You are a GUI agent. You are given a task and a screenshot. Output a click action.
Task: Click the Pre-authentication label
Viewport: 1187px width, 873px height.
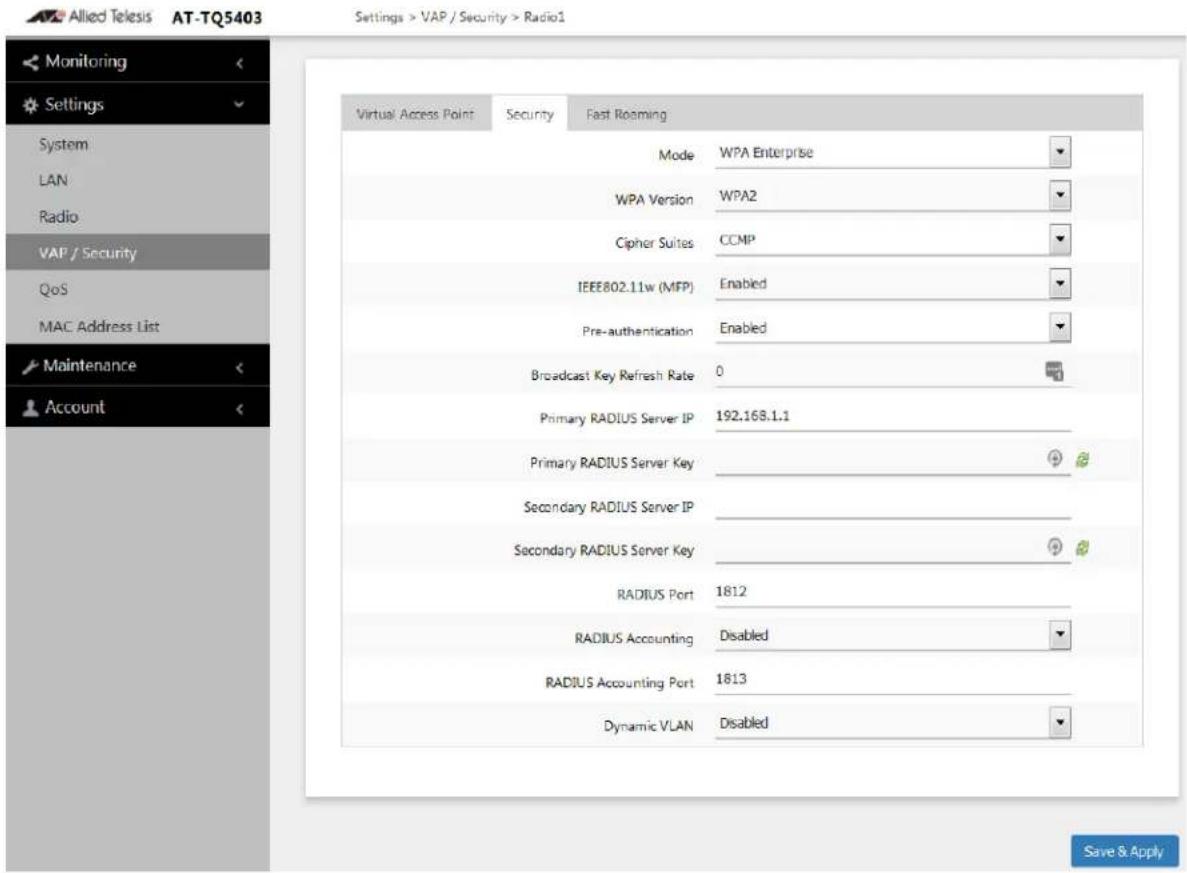point(637,331)
